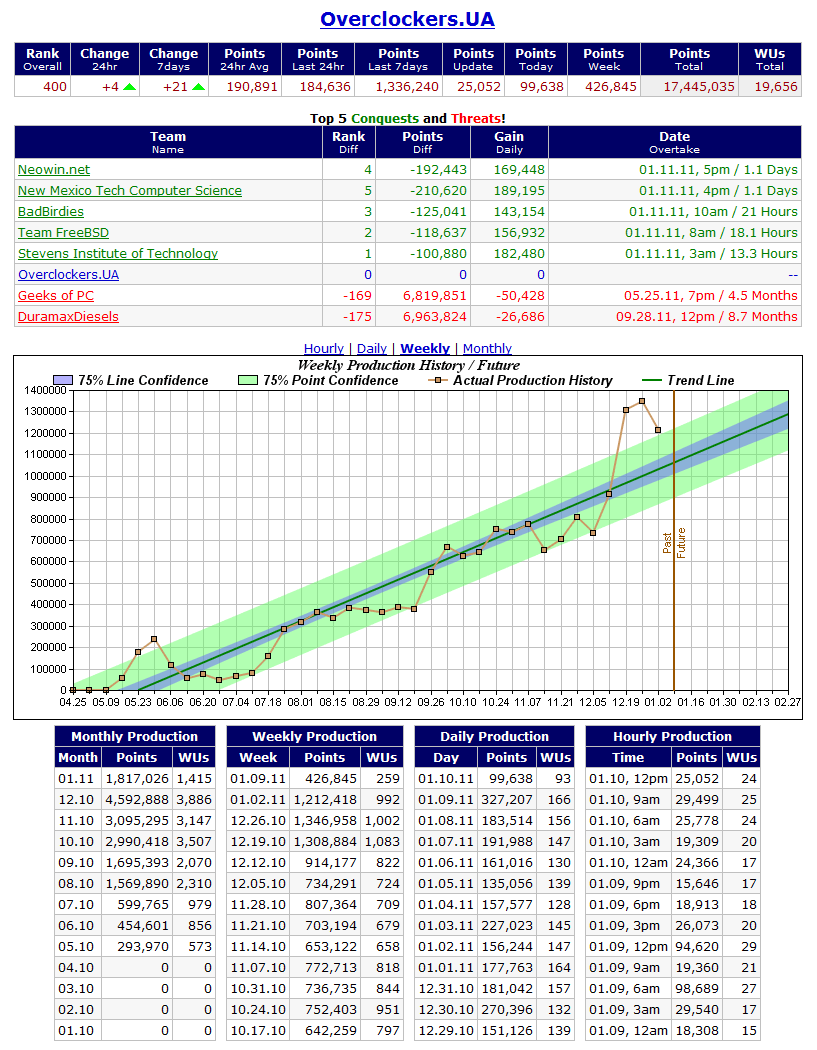This screenshot has height=1050, width=817.
Task: Open Overclockers.UA link in team table
Action: 68,275
